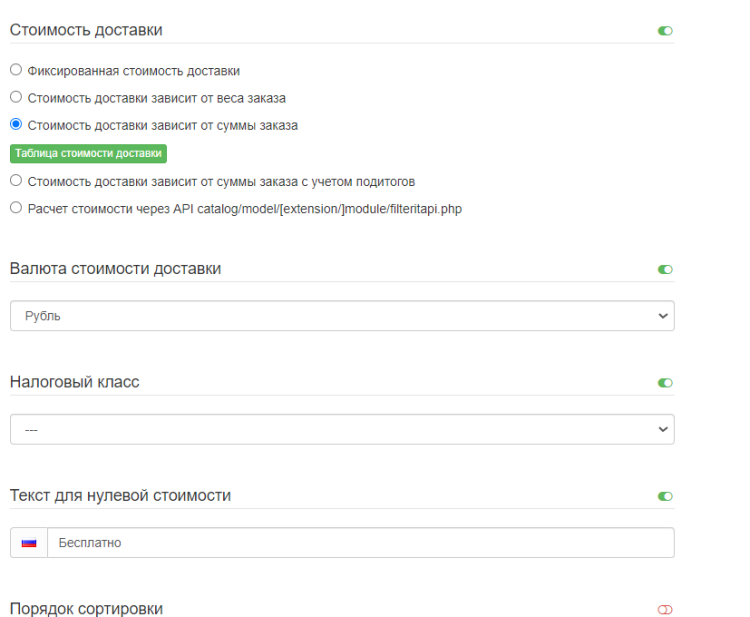Click the Налоговый класс heading
Screen dimensions: 750x617
[74, 382]
